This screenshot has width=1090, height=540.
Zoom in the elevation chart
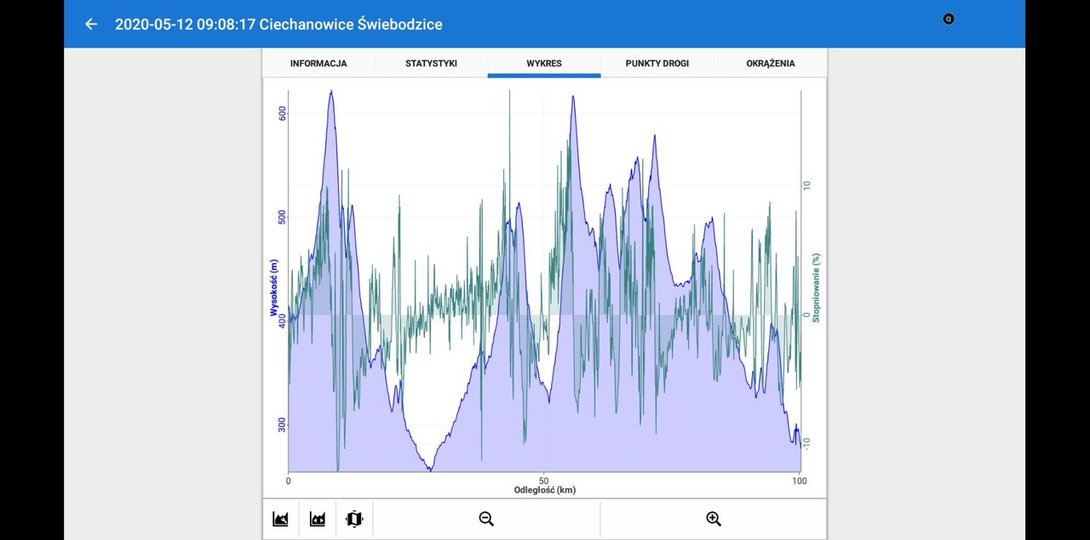pos(713,518)
